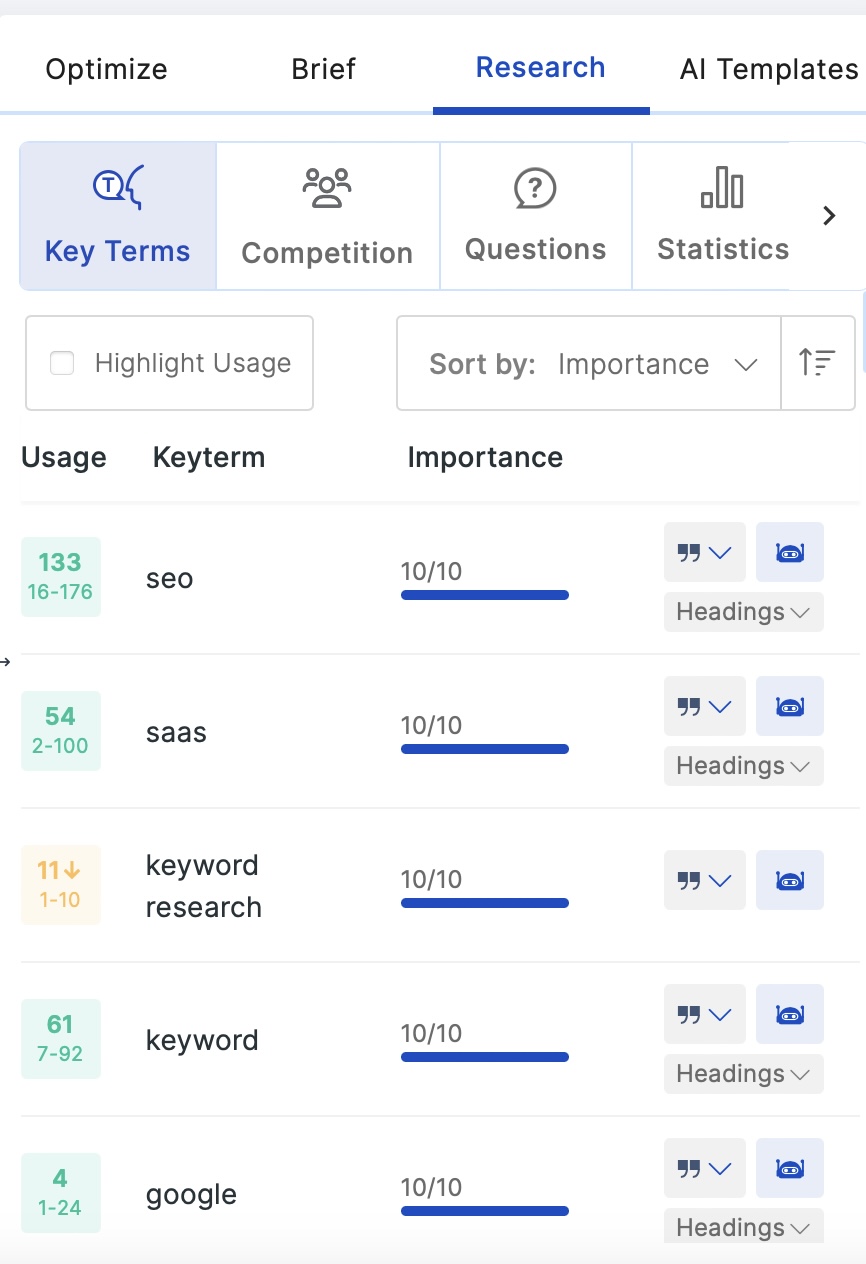Click the AI robot icon for google
Screen dimensions: 866x1264
pyautogui.click(x=789, y=1168)
